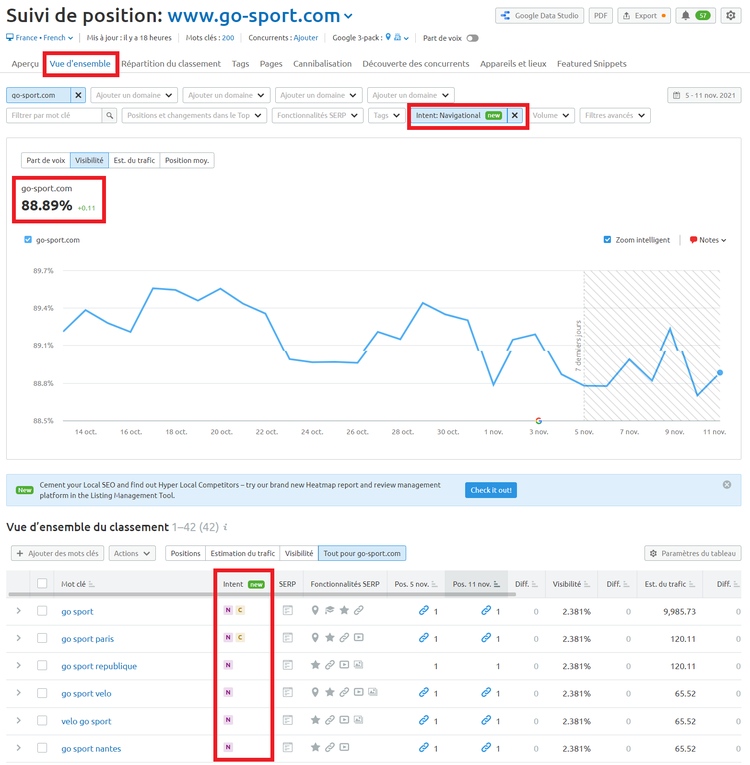Open the Notes dropdown on chart

(x=708, y=240)
